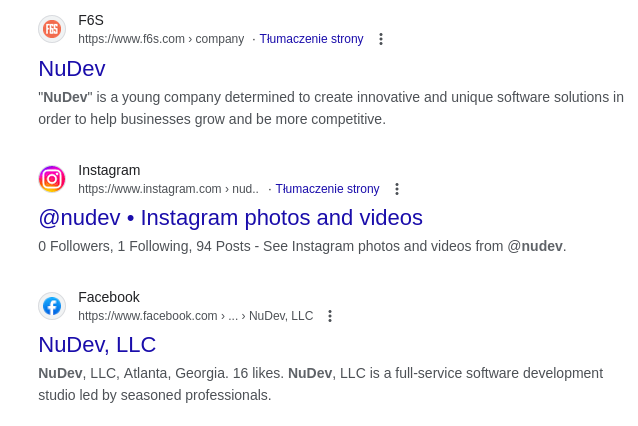This screenshot has width=638, height=426.
Task: Click 'Tłumaczenie strony' next to F6S URL
Action: pyautogui.click(x=311, y=39)
